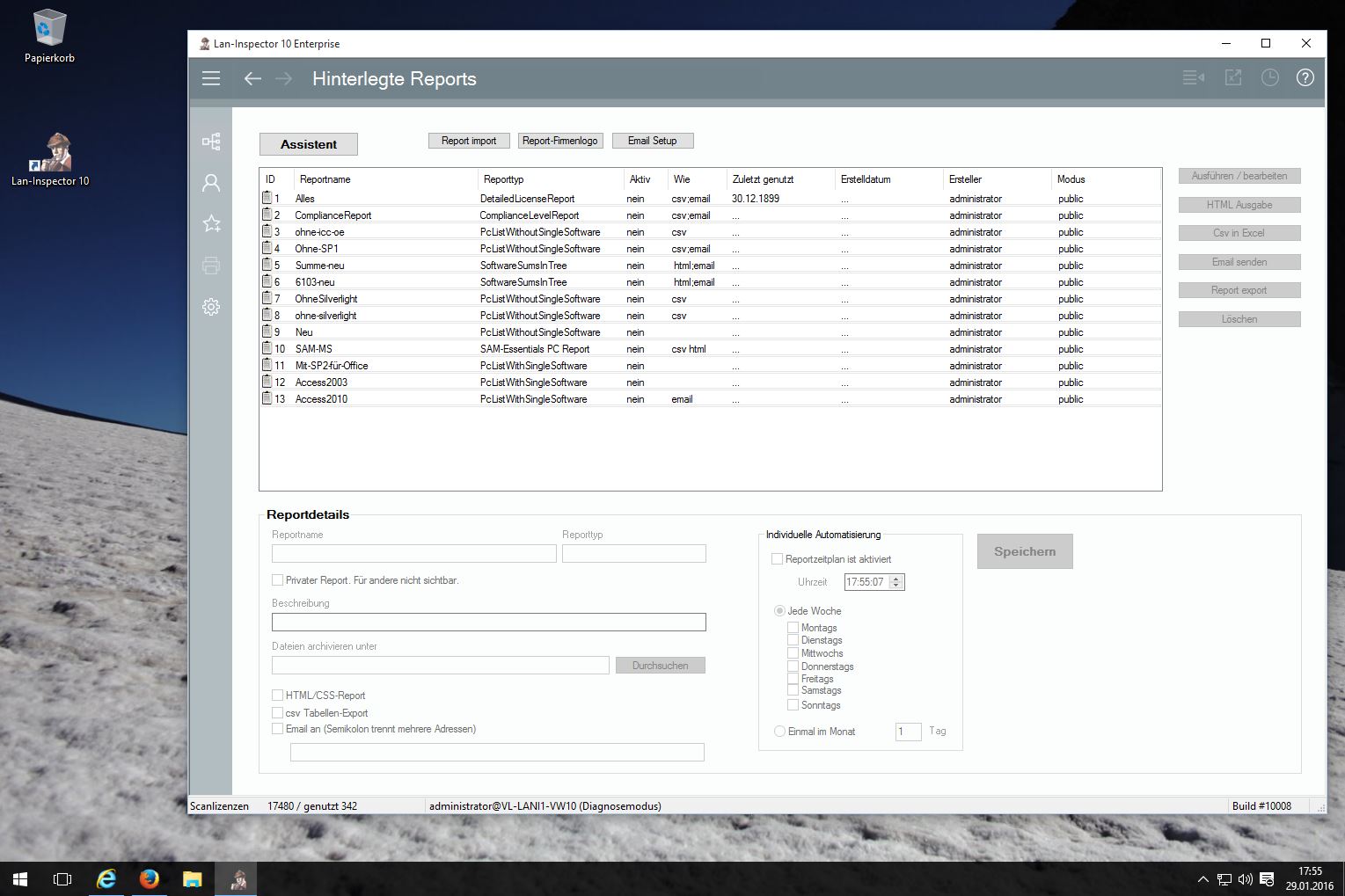Click into the Beschreibung text field

488,623
